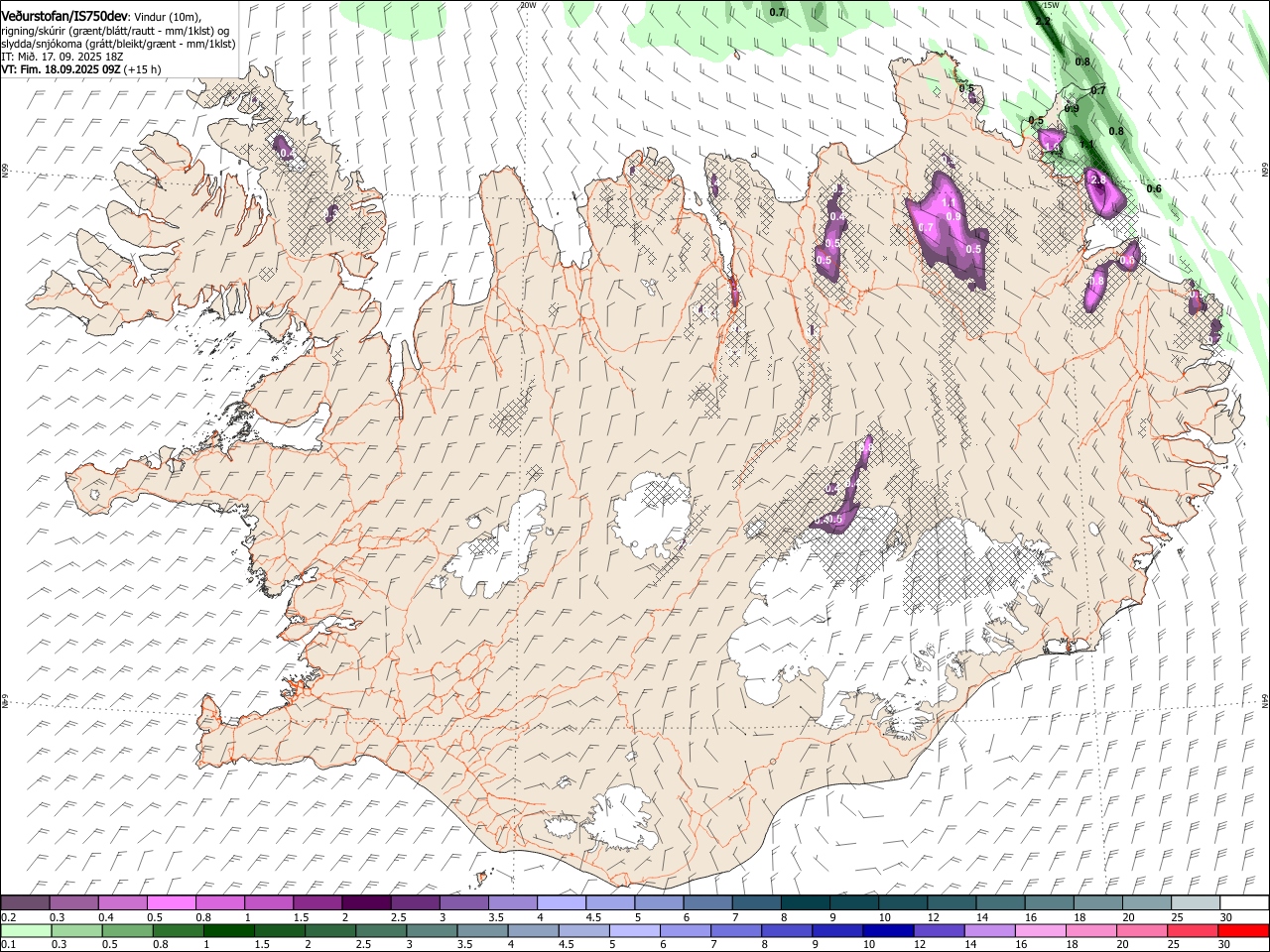The width and height of the screenshot is (1270, 952).
Task: Pick the bright pink snow swatch 0.5 to 0.8
Action: pos(171,903)
